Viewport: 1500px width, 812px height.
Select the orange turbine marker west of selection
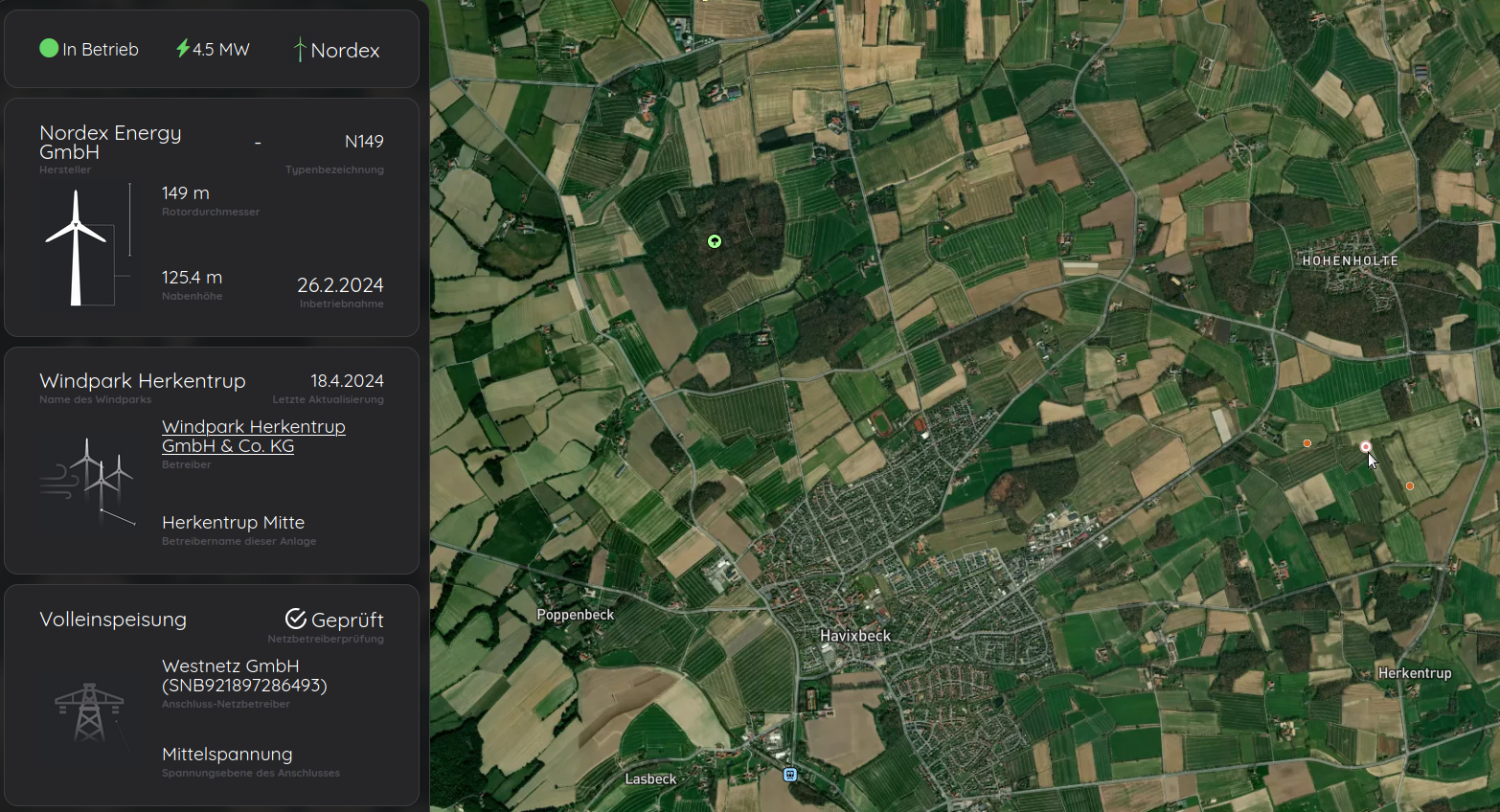pyautogui.click(x=1307, y=443)
